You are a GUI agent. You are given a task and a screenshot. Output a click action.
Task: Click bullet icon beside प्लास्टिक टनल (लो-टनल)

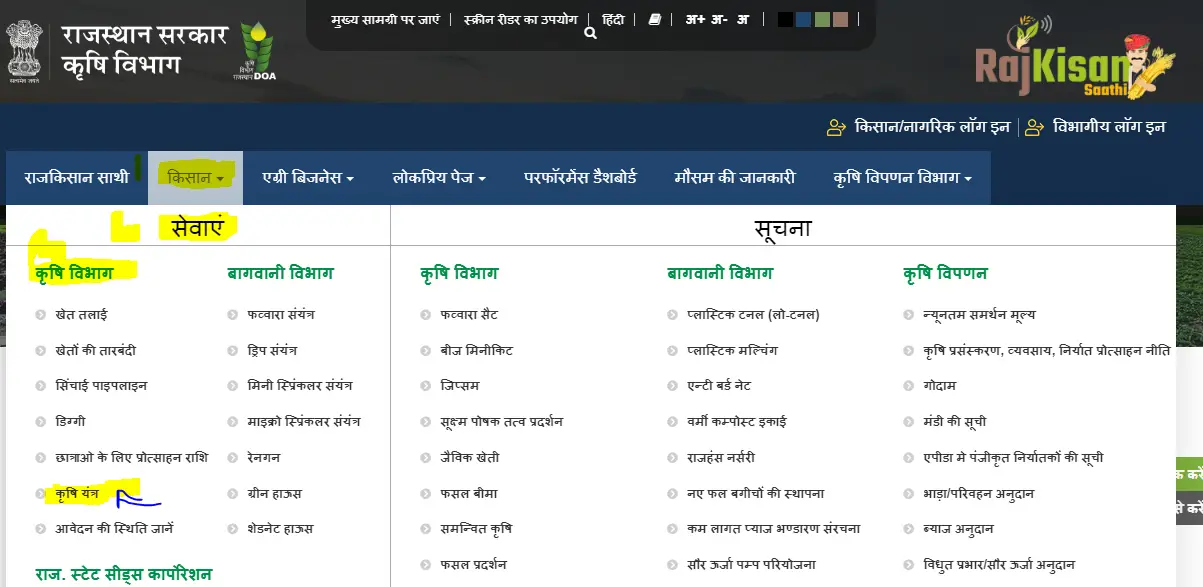click(x=672, y=315)
